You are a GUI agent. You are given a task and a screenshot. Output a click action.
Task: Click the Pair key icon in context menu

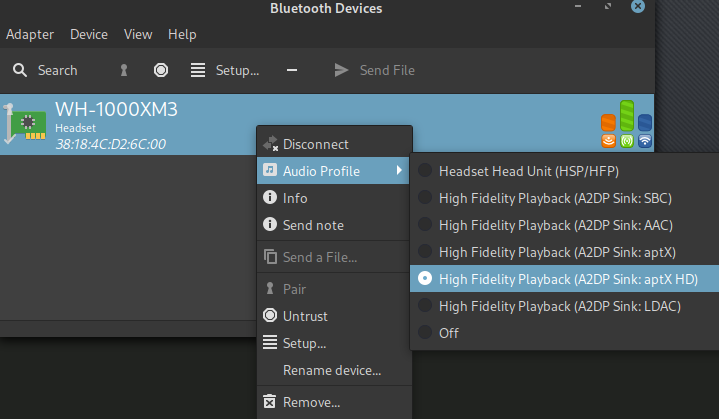point(270,288)
